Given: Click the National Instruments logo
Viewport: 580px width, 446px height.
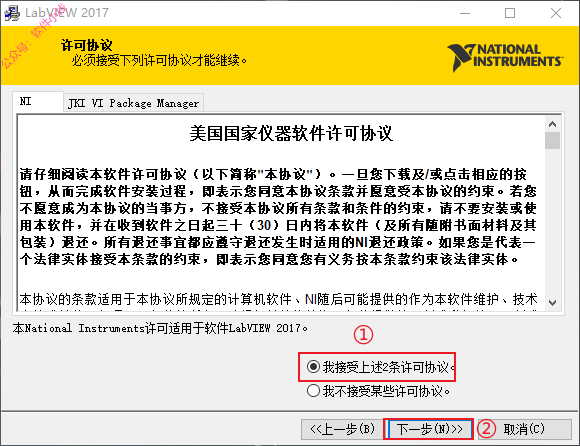Looking at the screenshot, I should 505,57.
